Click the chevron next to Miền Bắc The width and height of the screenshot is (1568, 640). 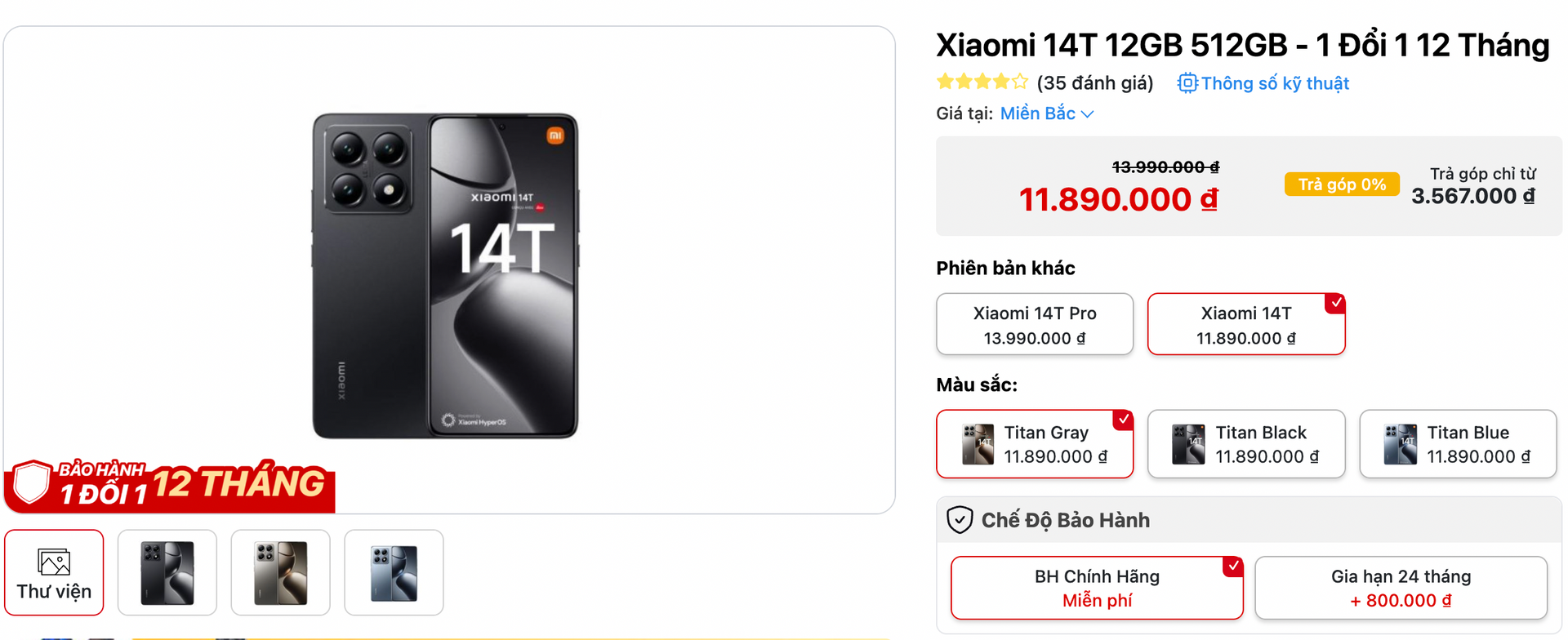[1087, 114]
